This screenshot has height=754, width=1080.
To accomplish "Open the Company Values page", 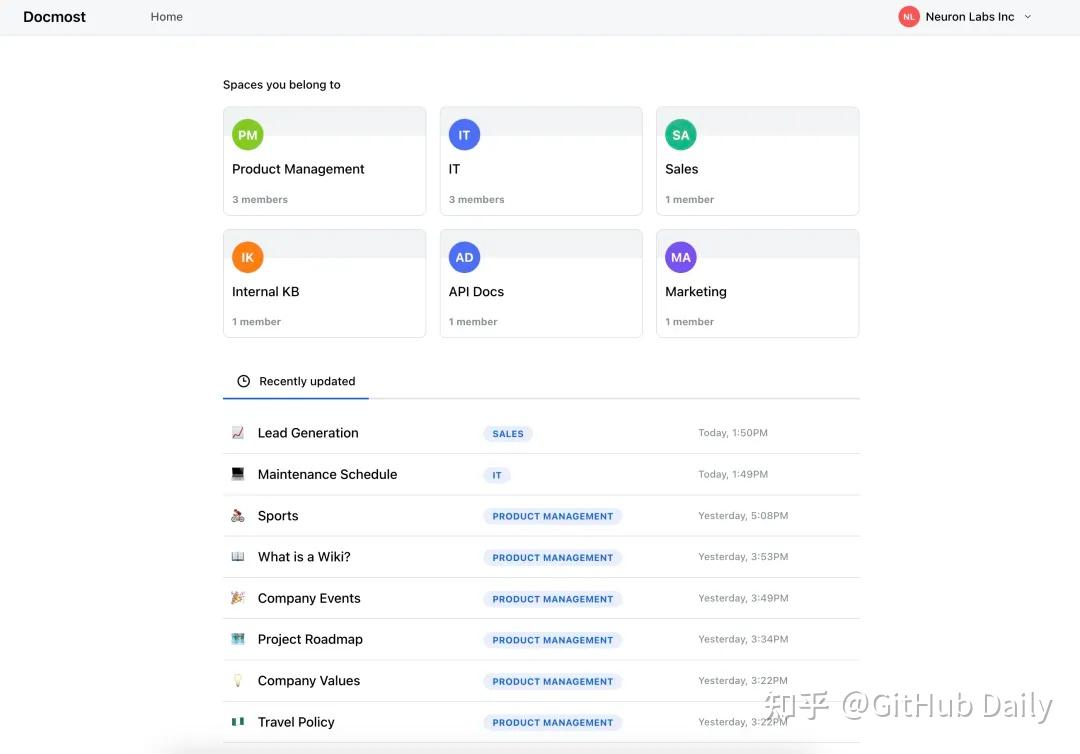I will pos(309,680).
